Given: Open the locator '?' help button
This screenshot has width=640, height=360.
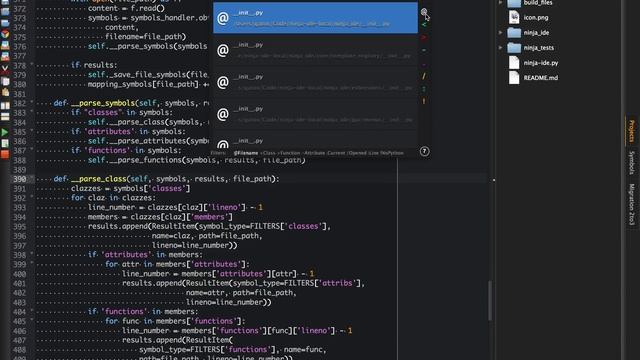Looking at the screenshot, I should click(424, 151).
